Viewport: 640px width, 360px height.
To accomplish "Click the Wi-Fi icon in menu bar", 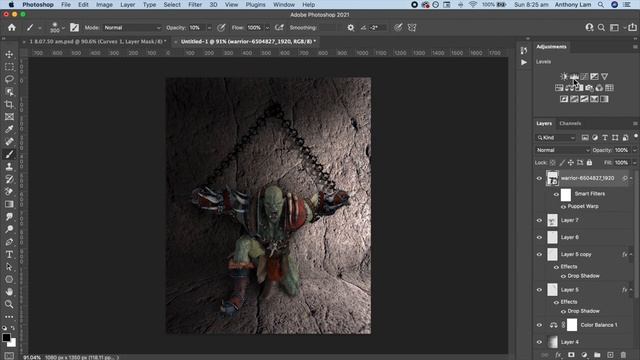I will point(473,4).
